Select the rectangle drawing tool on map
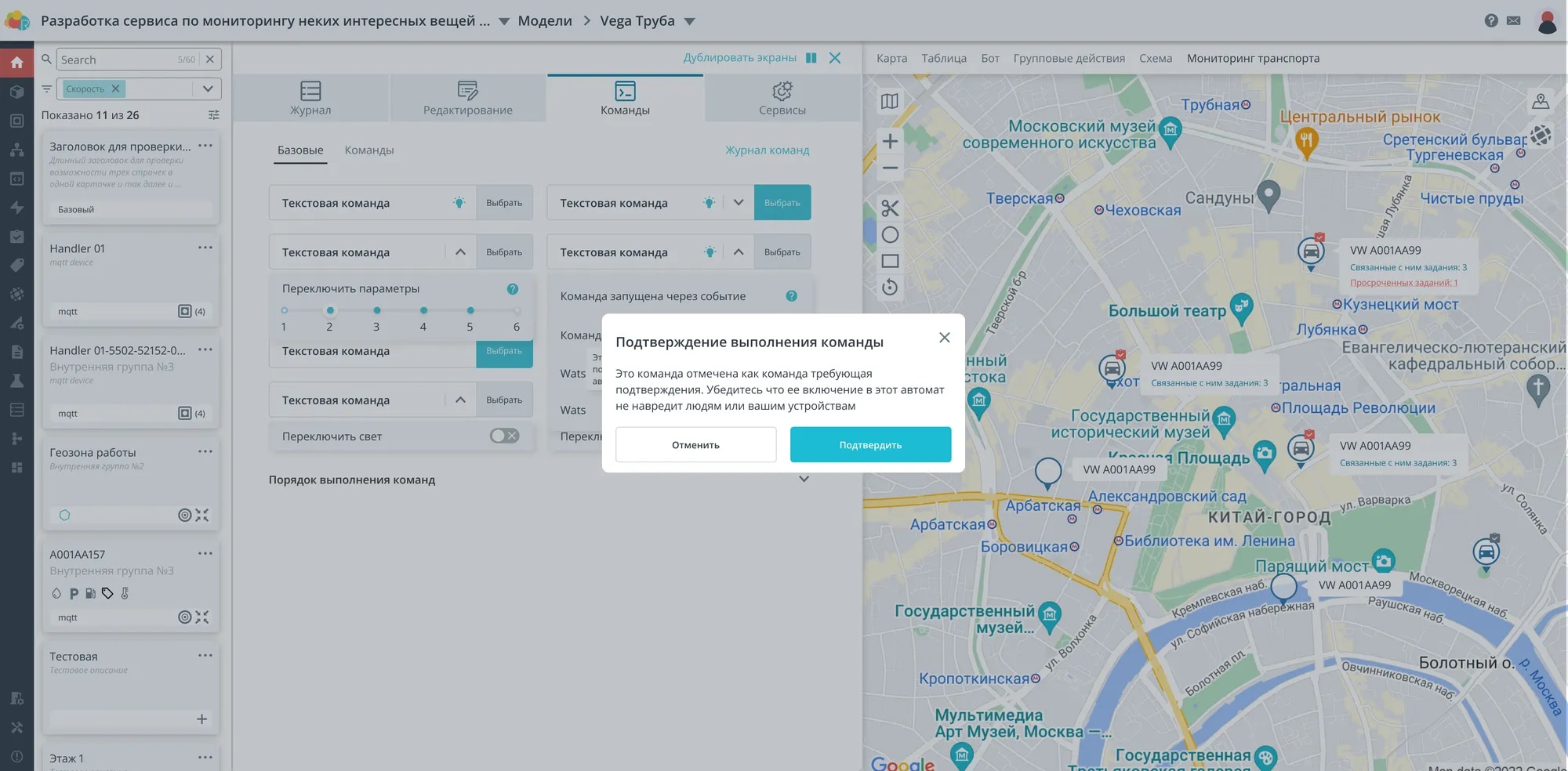 click(890, 261)
